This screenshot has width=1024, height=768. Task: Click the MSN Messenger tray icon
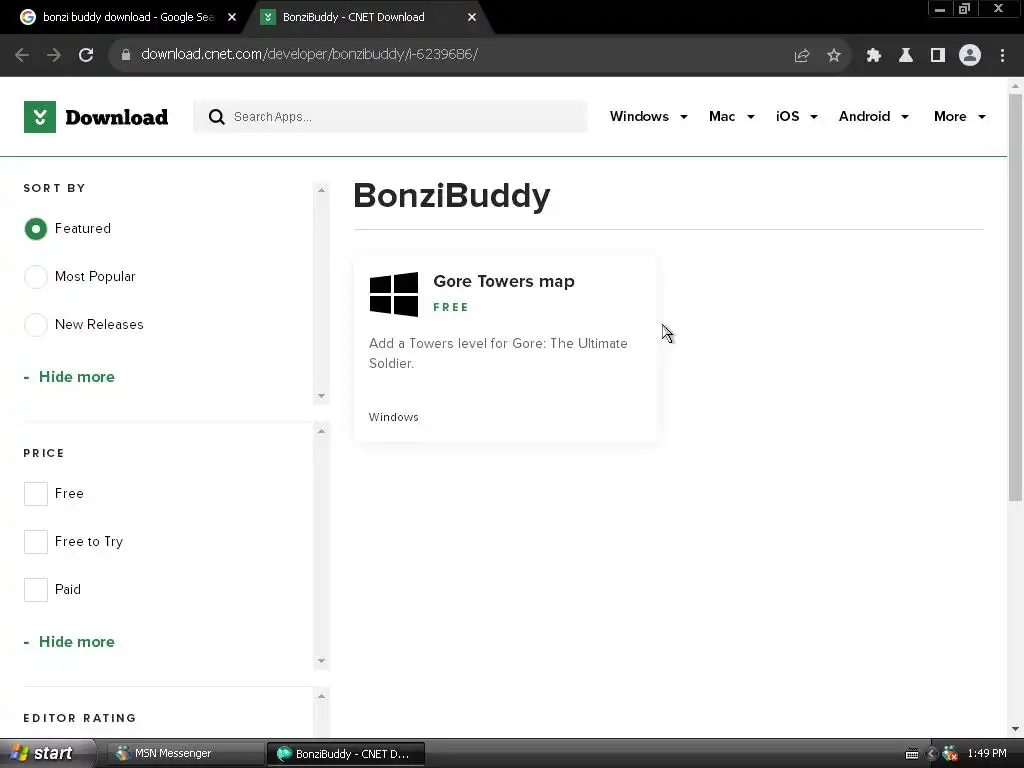point(950,754)
